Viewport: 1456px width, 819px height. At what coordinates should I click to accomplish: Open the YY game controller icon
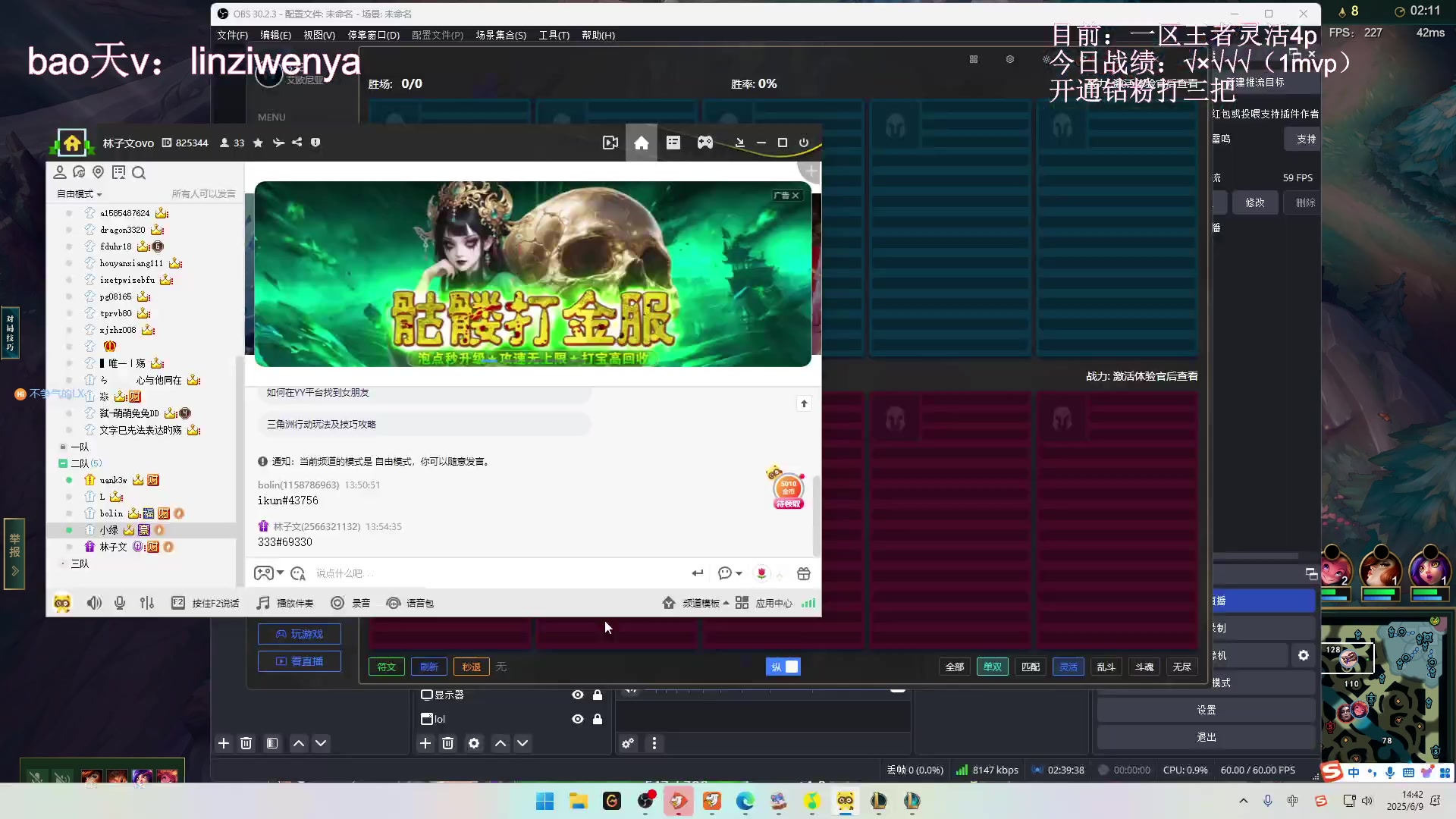705,143
